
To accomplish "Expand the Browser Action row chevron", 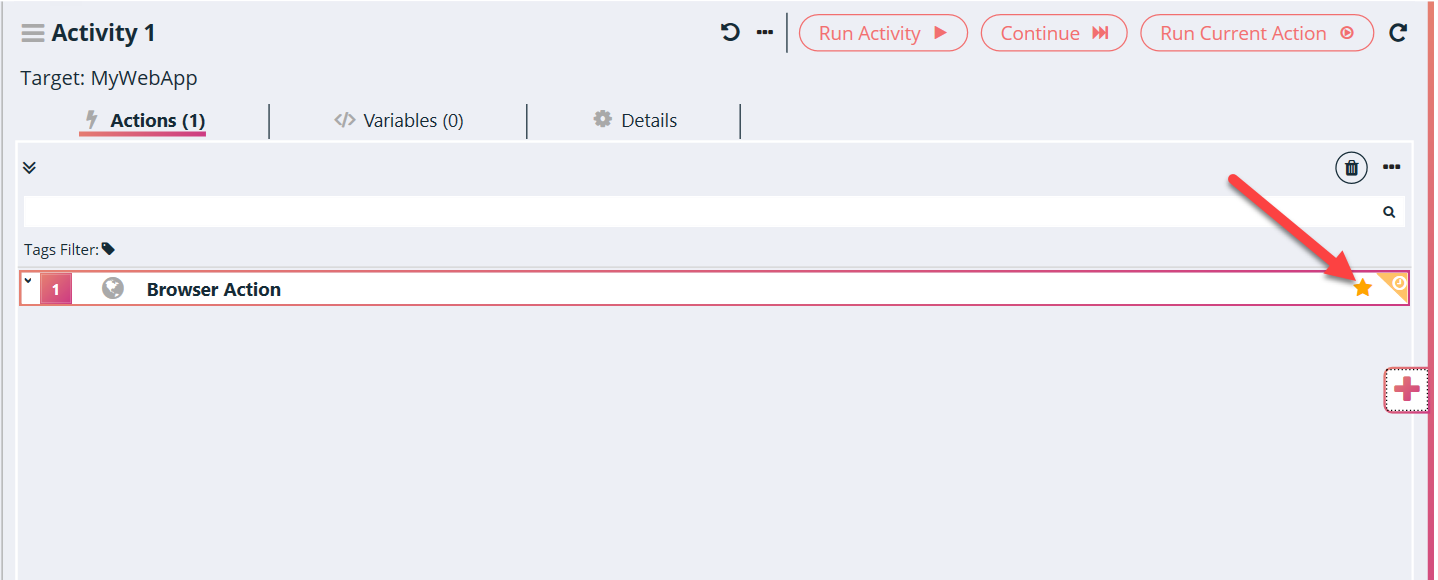I will pos(28,281).
